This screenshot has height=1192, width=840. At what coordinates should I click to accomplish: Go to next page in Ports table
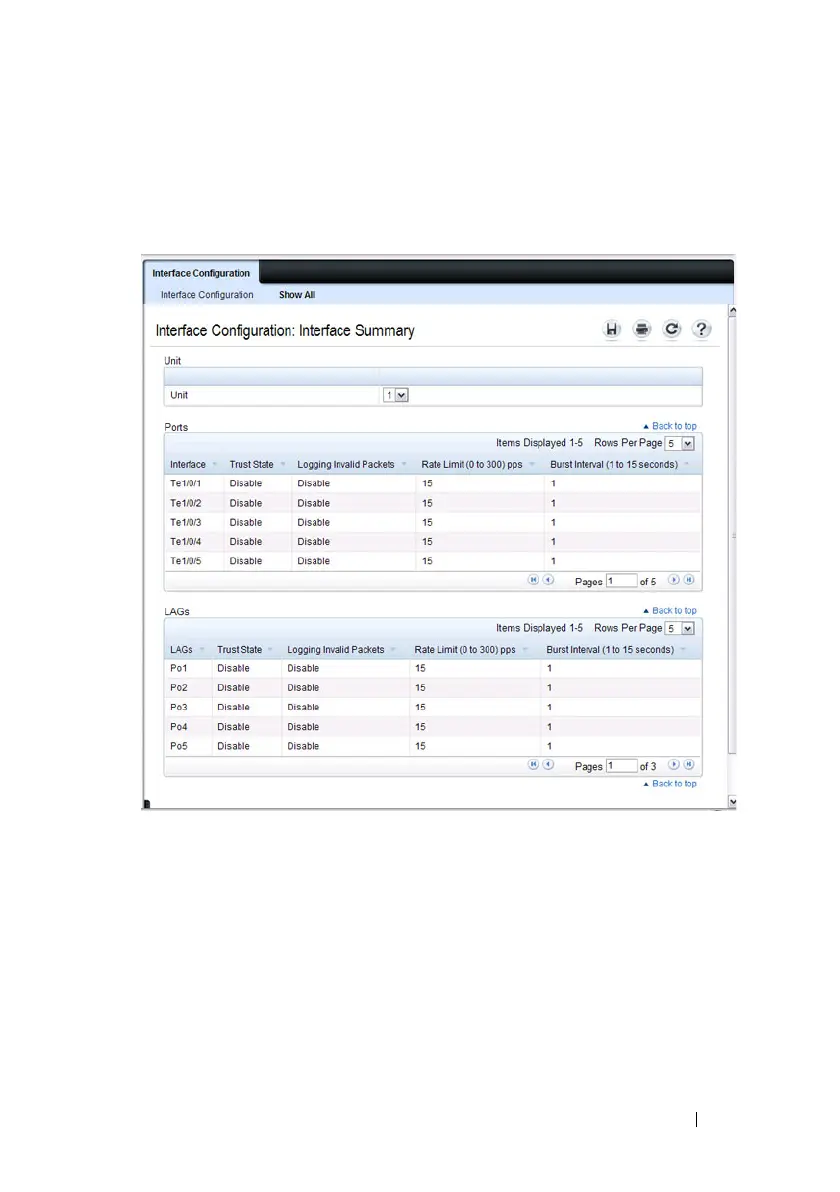[x=674, y=580]
